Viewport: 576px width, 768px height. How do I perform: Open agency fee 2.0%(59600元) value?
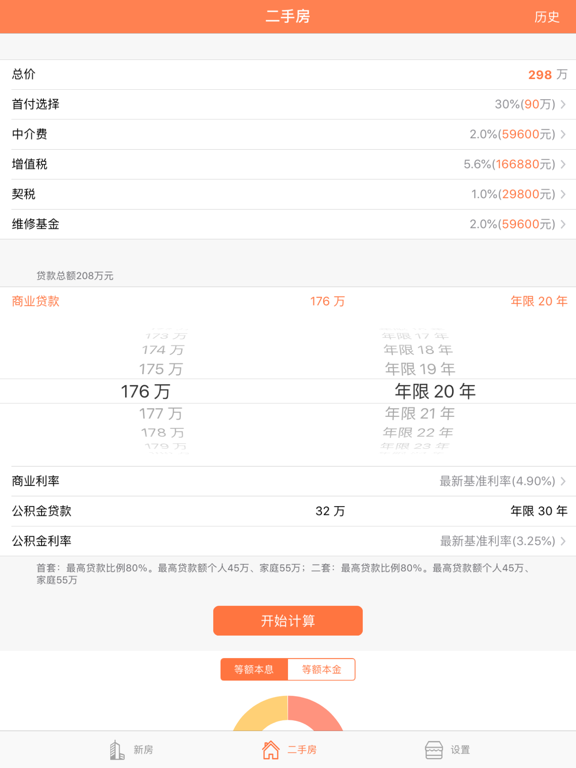pos(512,134)
